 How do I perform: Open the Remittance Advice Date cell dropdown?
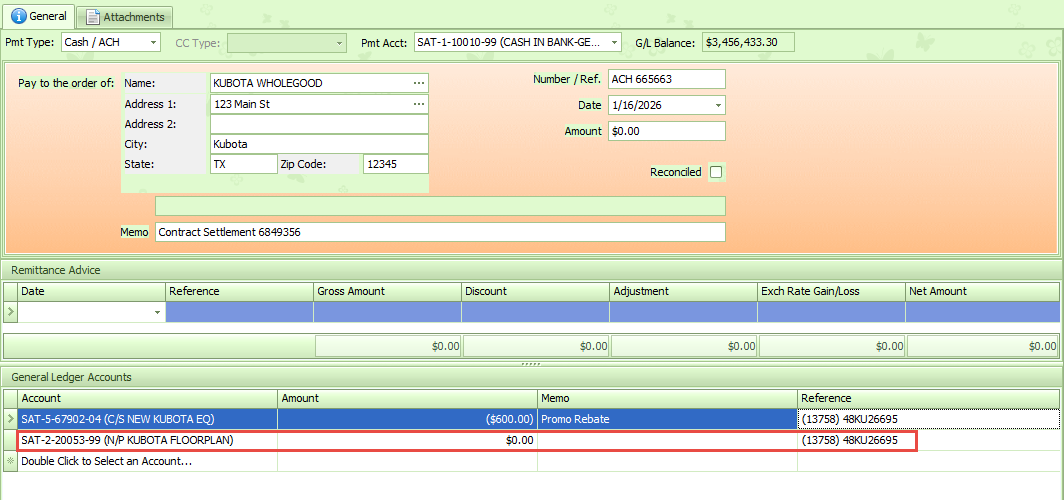(157, 312)
